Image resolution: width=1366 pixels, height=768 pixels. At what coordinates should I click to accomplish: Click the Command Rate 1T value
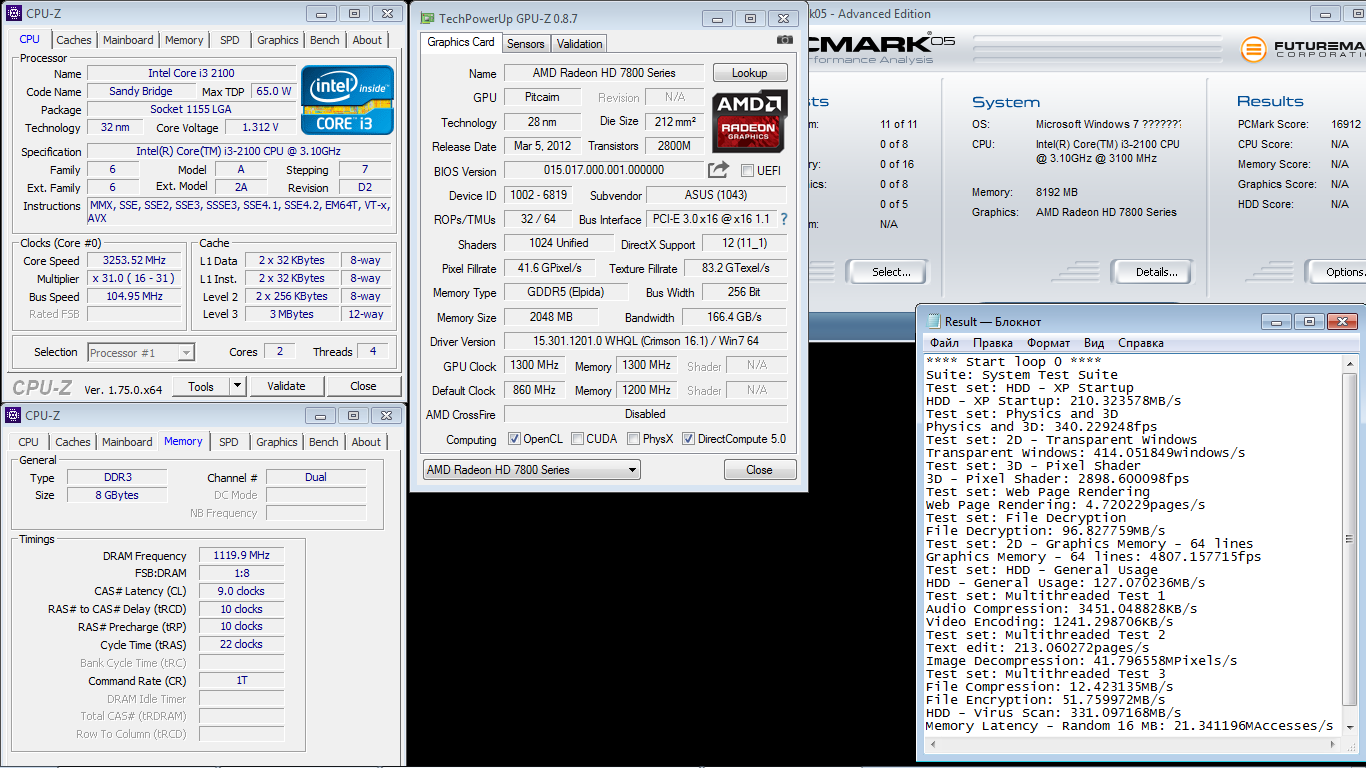pos(241,680)
